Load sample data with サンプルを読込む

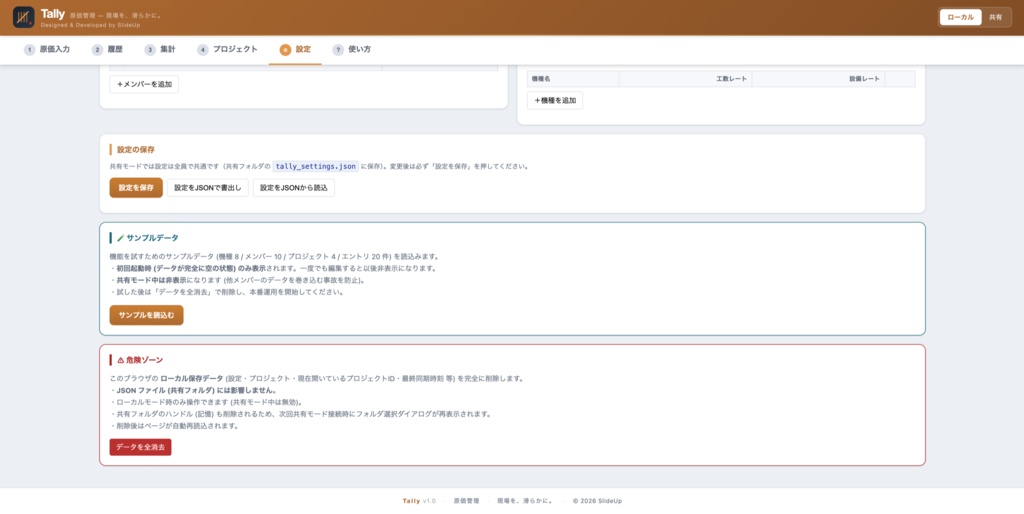(x=146, y=315)
